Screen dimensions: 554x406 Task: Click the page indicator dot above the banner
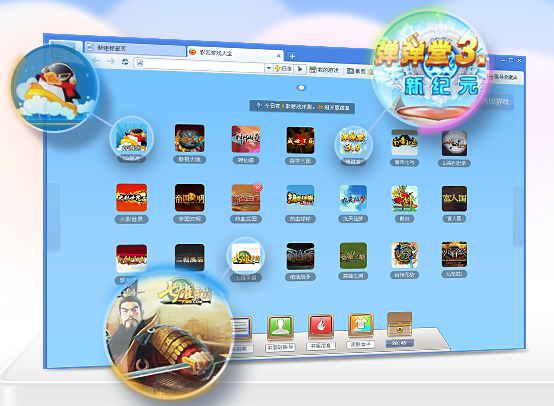point(301,88)
